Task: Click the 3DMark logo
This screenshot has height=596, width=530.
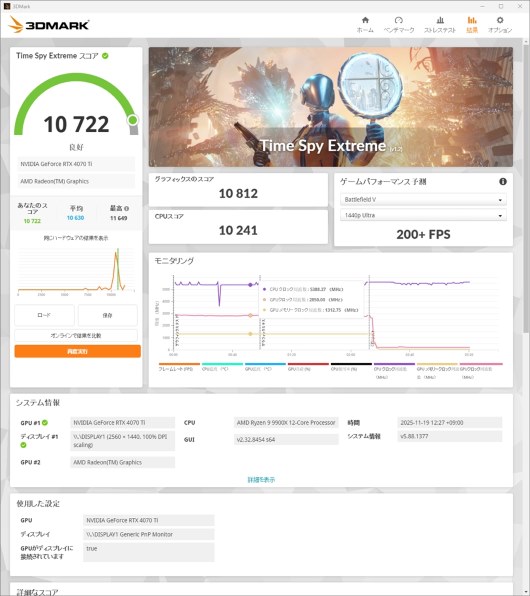Action: [x=49, y=25]
